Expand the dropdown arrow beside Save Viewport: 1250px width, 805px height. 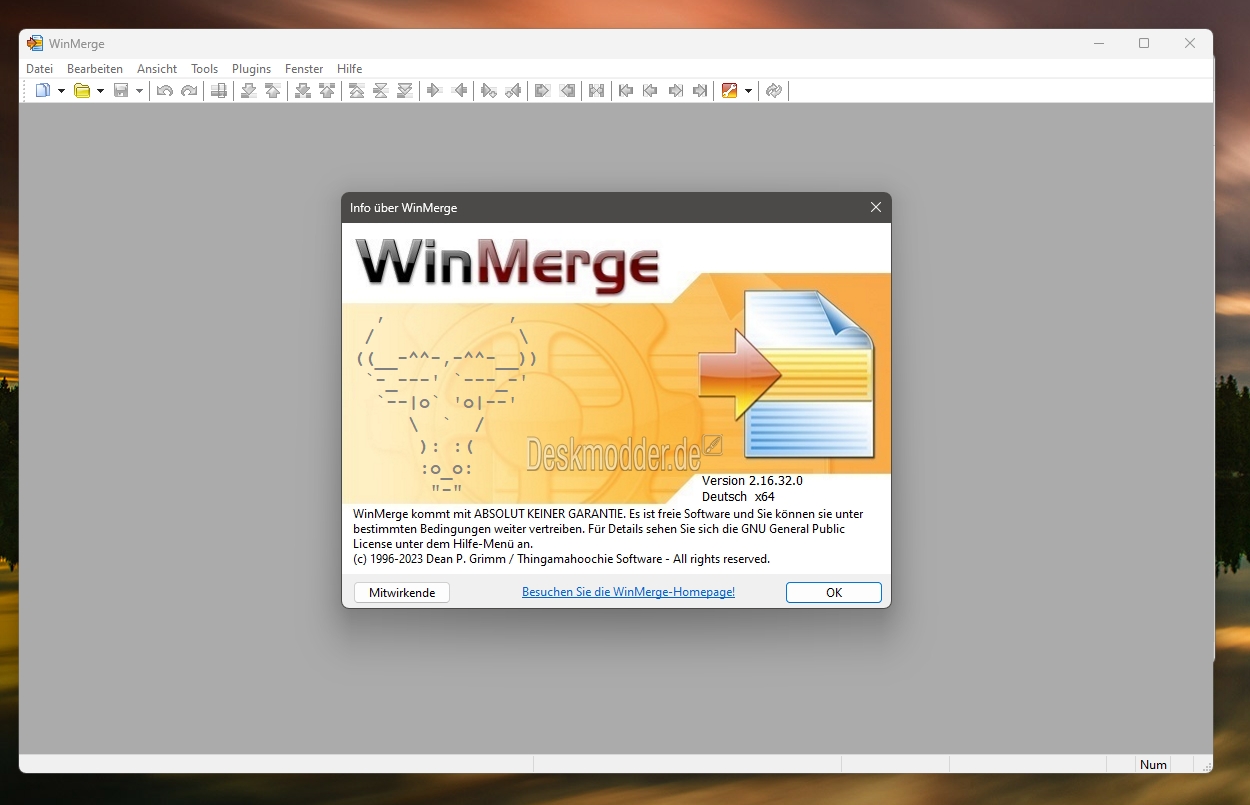click(139, 91)
